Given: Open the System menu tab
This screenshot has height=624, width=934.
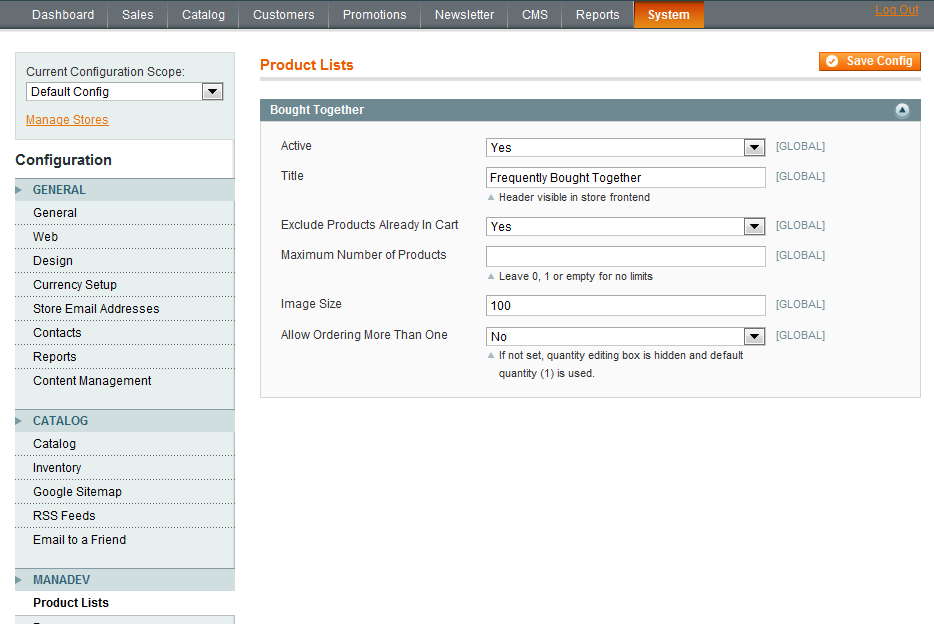Looking at the screenshot, I should point(668,15).
